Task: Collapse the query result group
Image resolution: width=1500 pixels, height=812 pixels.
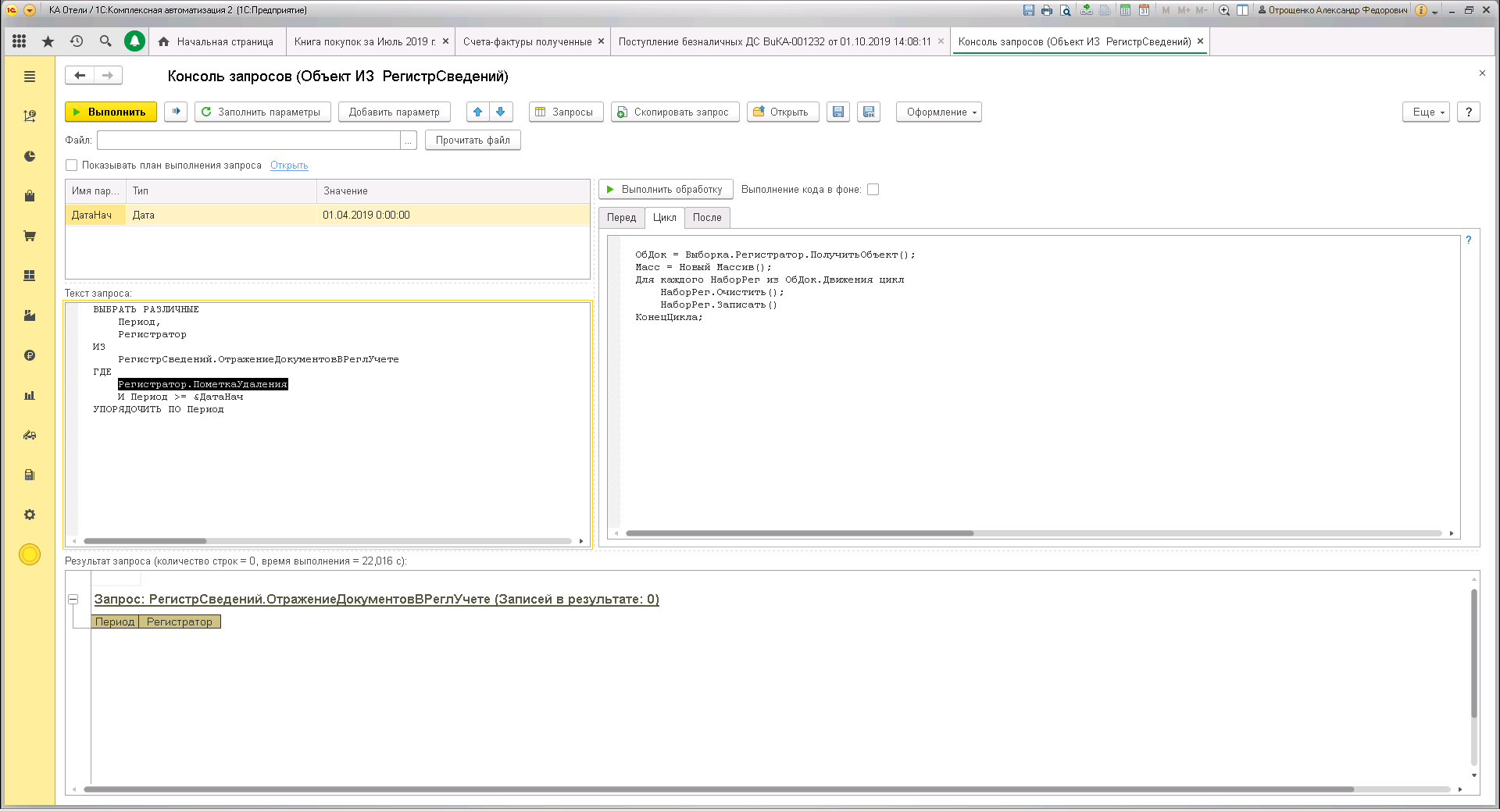Action: point(73,600)
